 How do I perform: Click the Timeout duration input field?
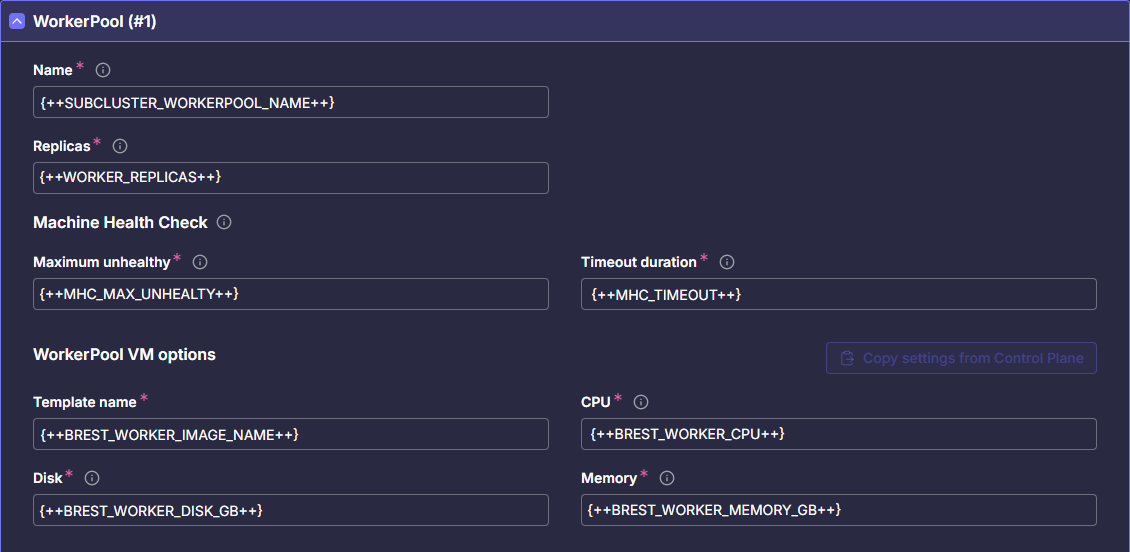click(838, 294)
